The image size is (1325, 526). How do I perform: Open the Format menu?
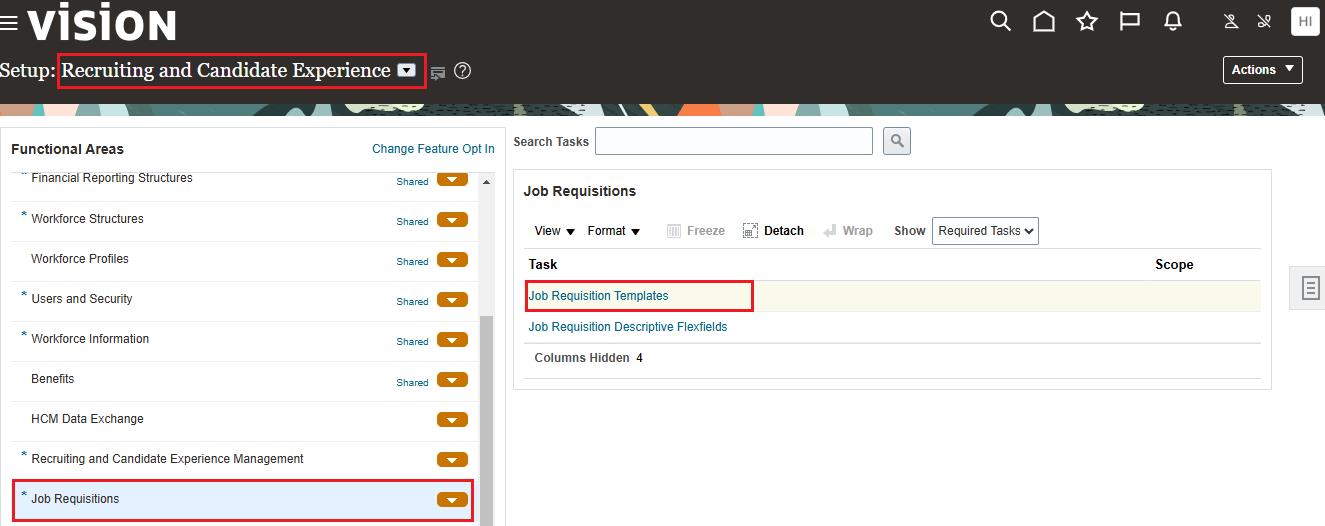(x=614, y=231)
